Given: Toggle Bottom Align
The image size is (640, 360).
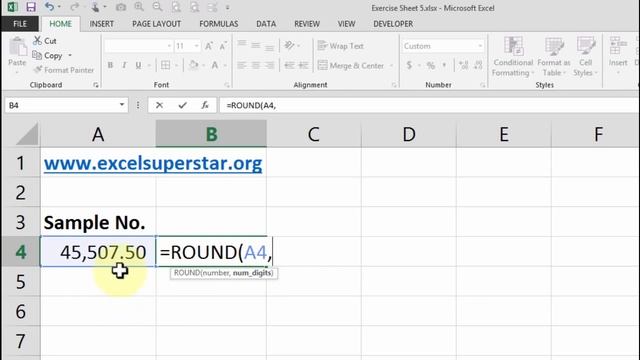Looking at the screenshot, I should tap(269, 47).
